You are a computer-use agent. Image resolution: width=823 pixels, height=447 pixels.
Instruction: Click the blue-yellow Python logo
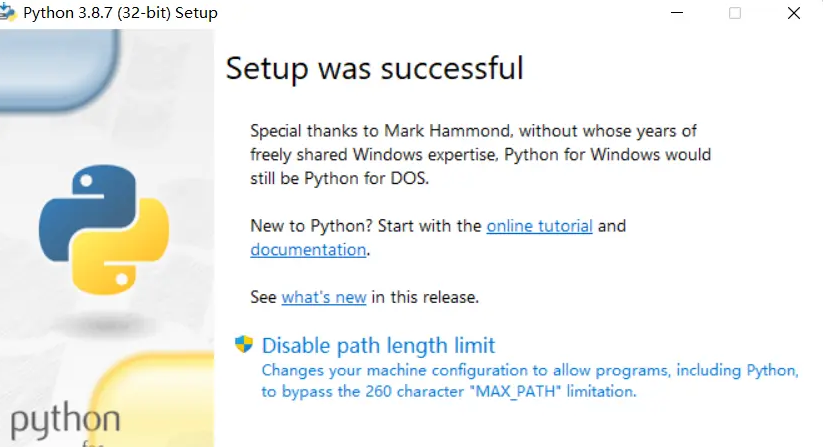[x=104, y=229]
